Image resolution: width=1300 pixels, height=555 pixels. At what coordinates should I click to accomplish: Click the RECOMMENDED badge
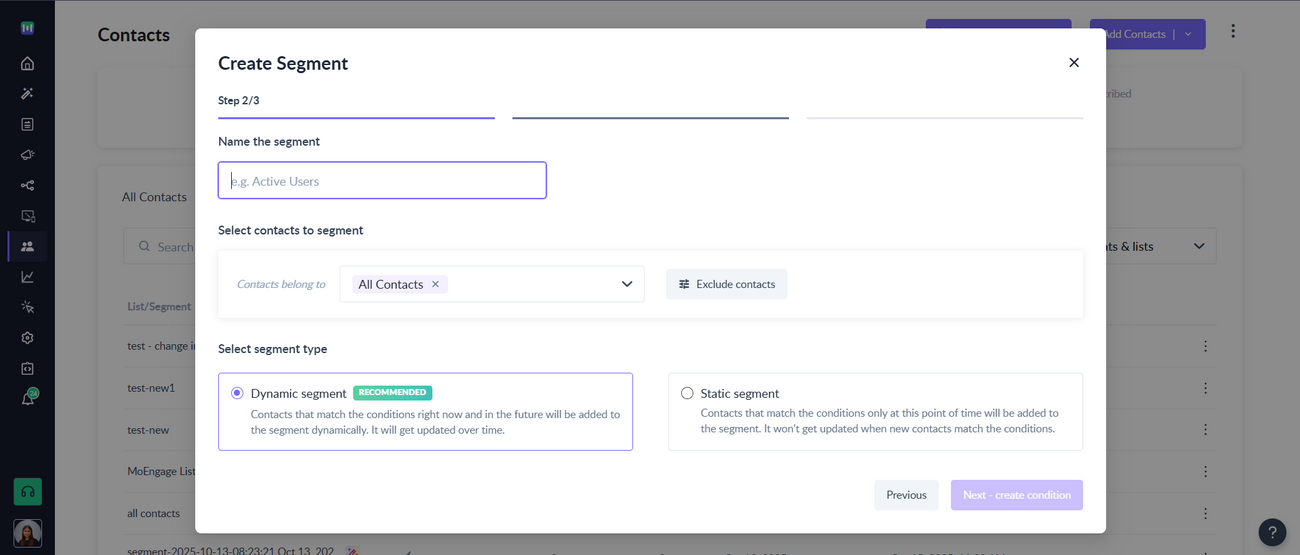tap(392, 393)
